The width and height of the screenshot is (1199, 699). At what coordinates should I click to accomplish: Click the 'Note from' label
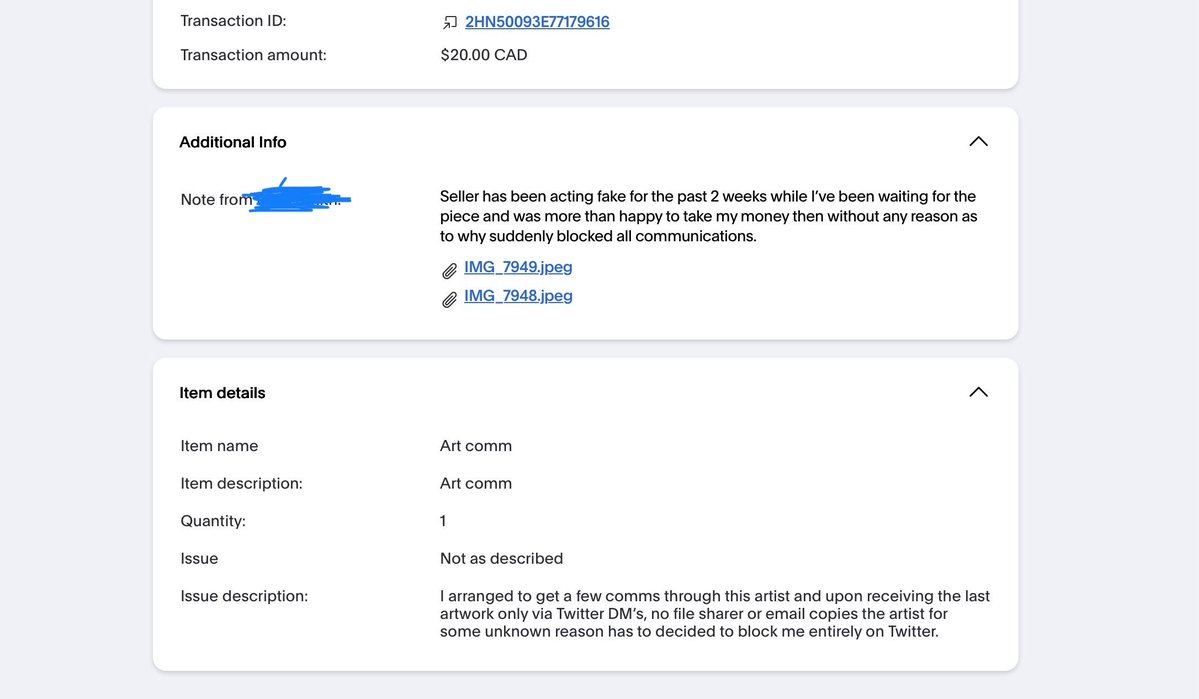(216, 200)
